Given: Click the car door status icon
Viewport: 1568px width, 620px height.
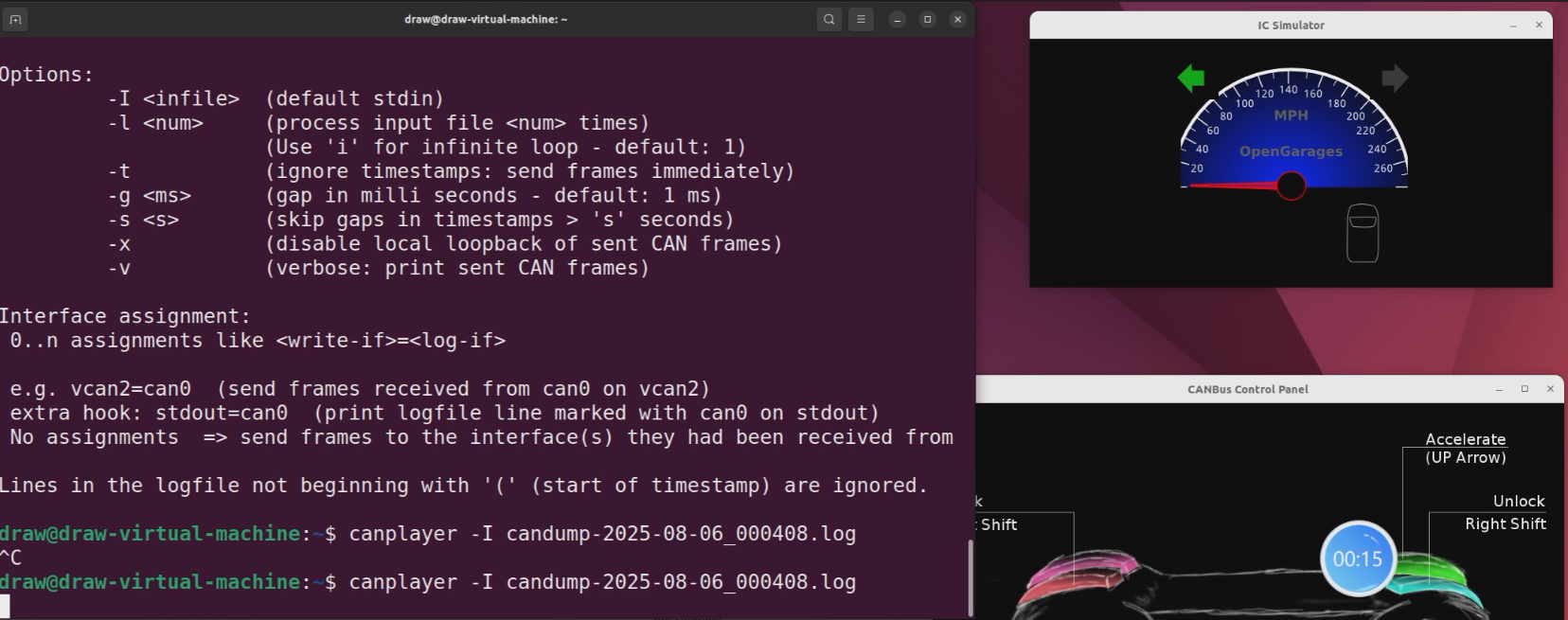Looking at the screenshot, I should click(x=1363, y=233).
